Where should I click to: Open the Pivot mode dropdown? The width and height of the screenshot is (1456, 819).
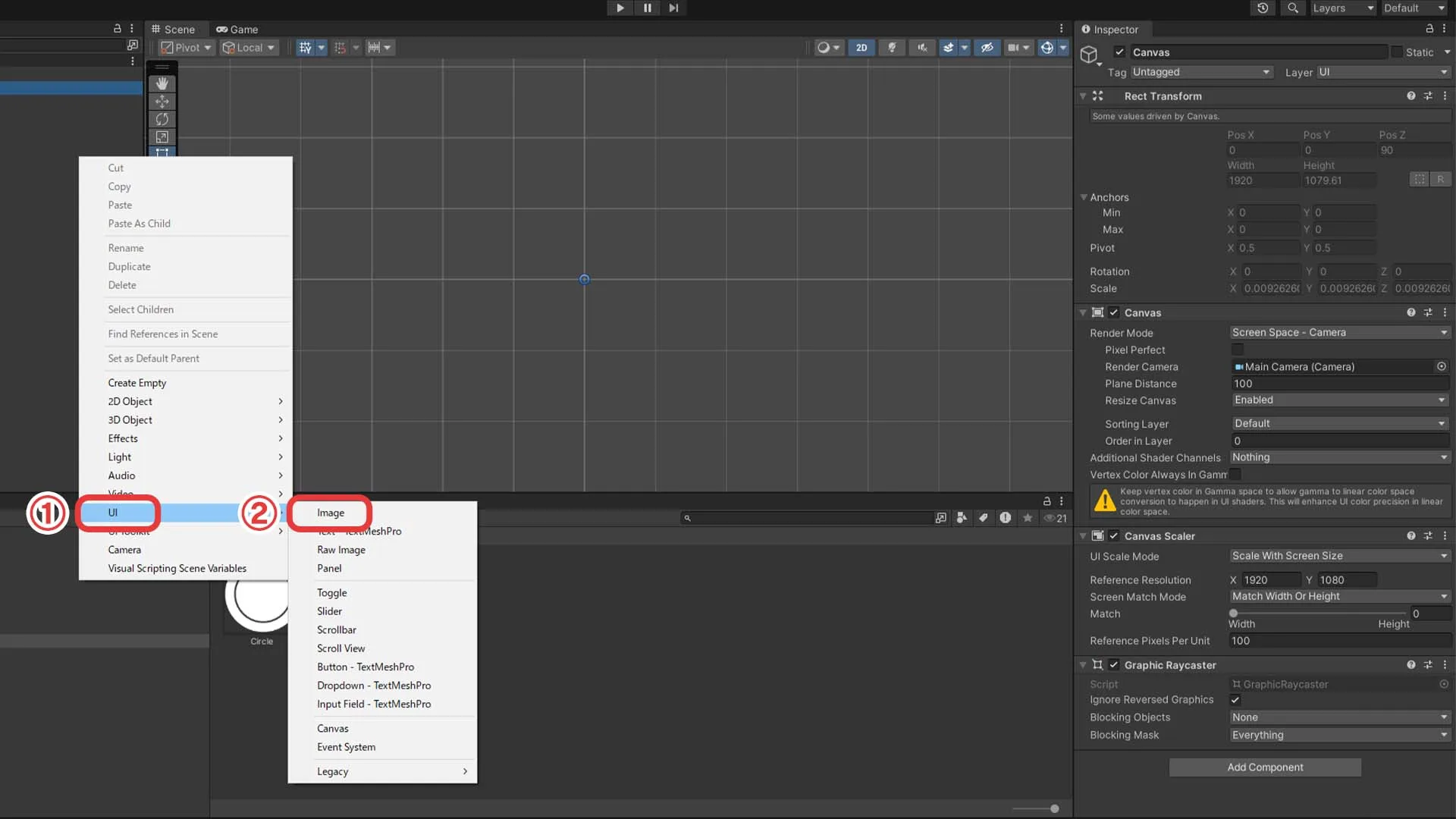tap(186, 48)
